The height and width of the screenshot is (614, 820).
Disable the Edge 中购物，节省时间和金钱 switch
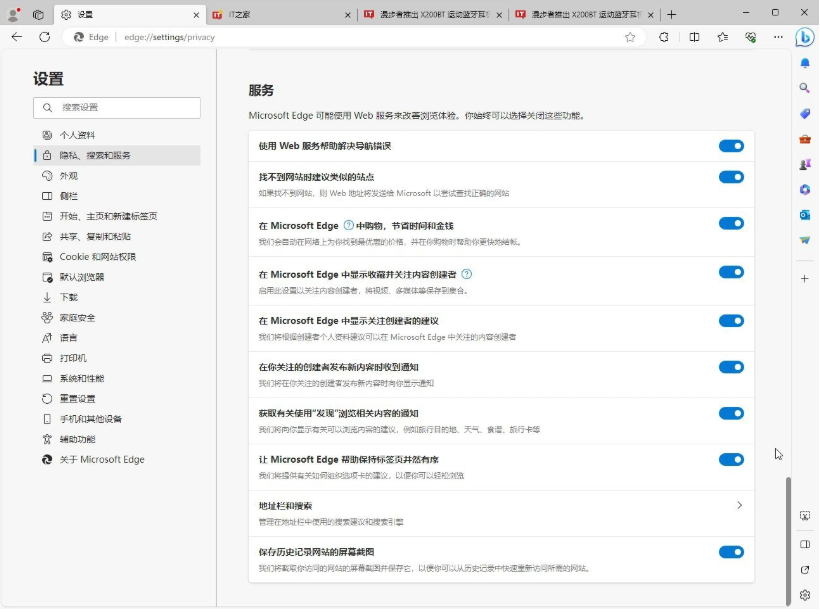click(x=731, y=223)
